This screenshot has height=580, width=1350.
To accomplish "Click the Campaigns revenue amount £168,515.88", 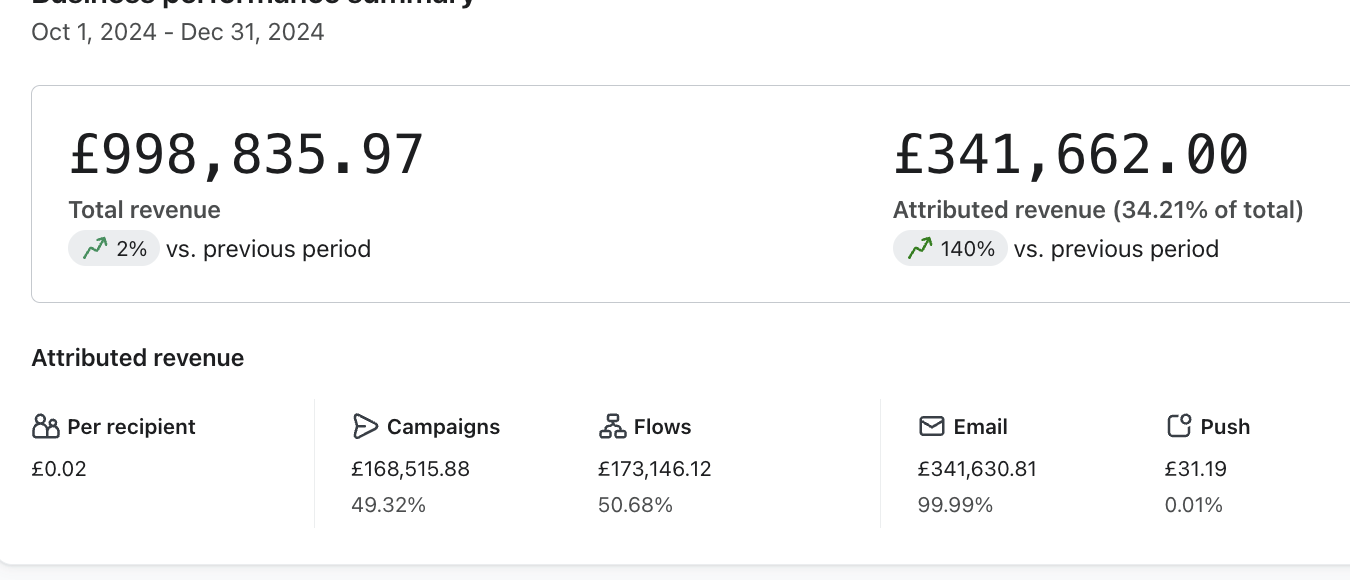I will [x=410, y=469].
